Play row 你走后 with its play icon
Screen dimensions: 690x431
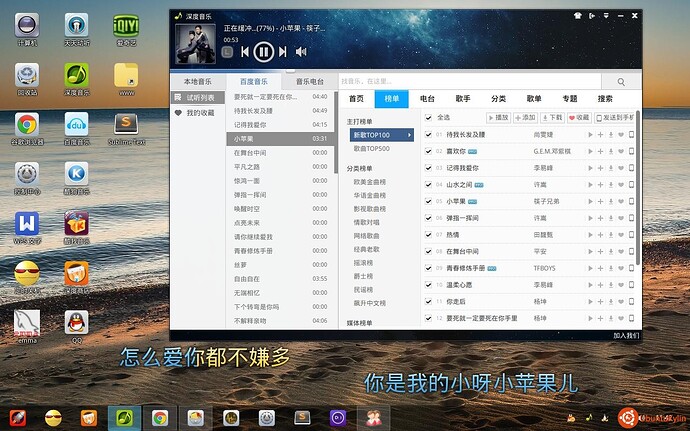[x=590, y=302]
